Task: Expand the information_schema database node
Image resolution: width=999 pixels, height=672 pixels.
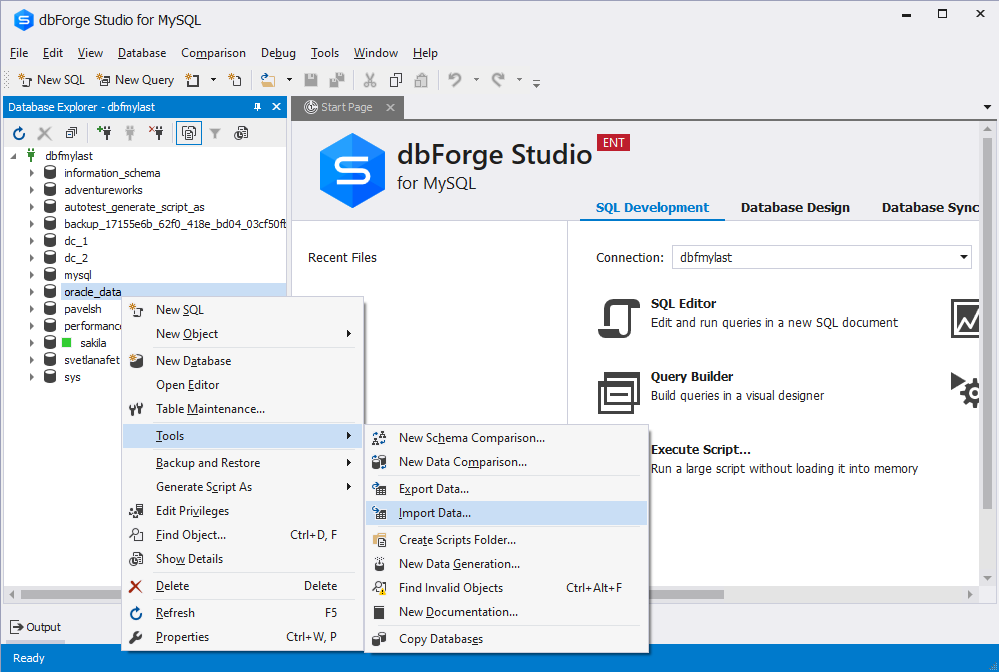Action: [32, 173]
